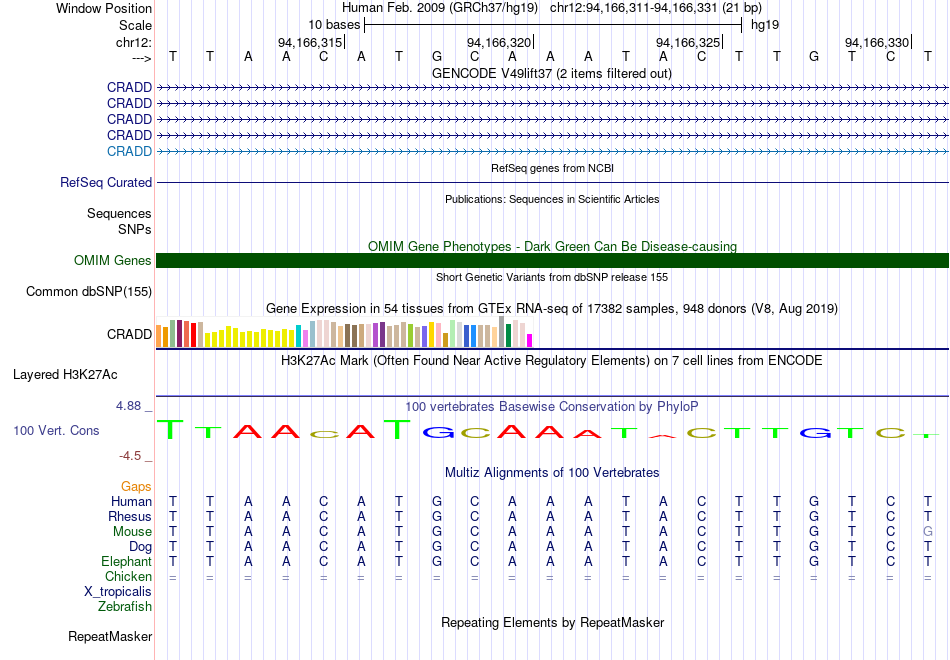Open the GENCODE V49lift37 track title
The width and height of the screenshot is (950, 660).
pyautogui.click(x=551, y=73)
